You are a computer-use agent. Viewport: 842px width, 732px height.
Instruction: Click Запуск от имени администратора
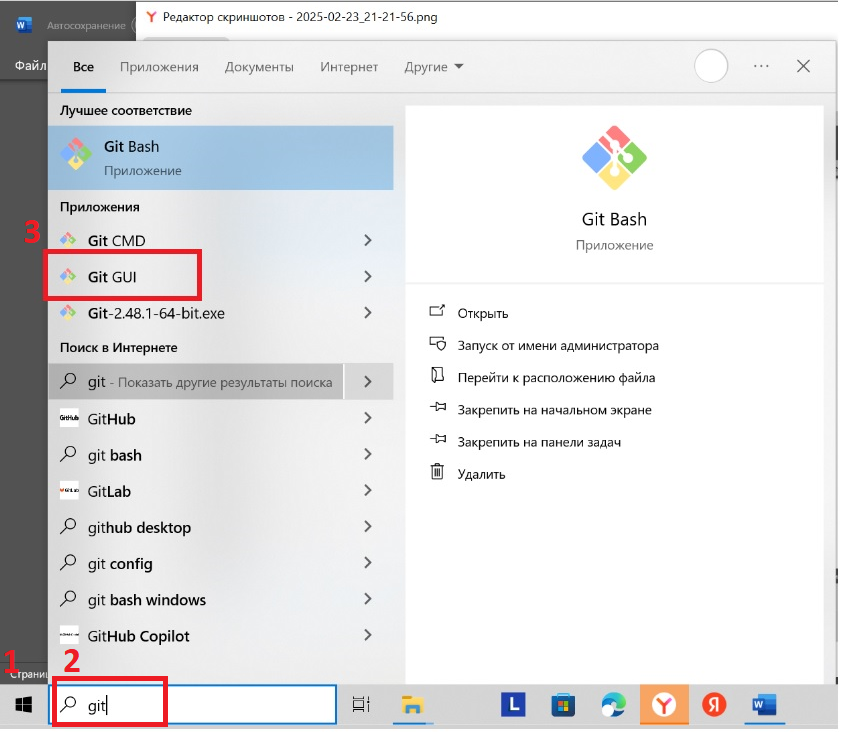[558, 345]
